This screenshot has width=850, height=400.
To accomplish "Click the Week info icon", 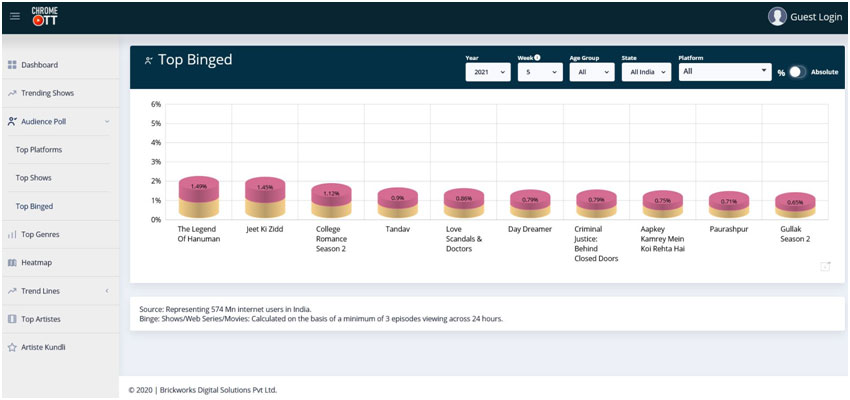I will coord(537,58).
